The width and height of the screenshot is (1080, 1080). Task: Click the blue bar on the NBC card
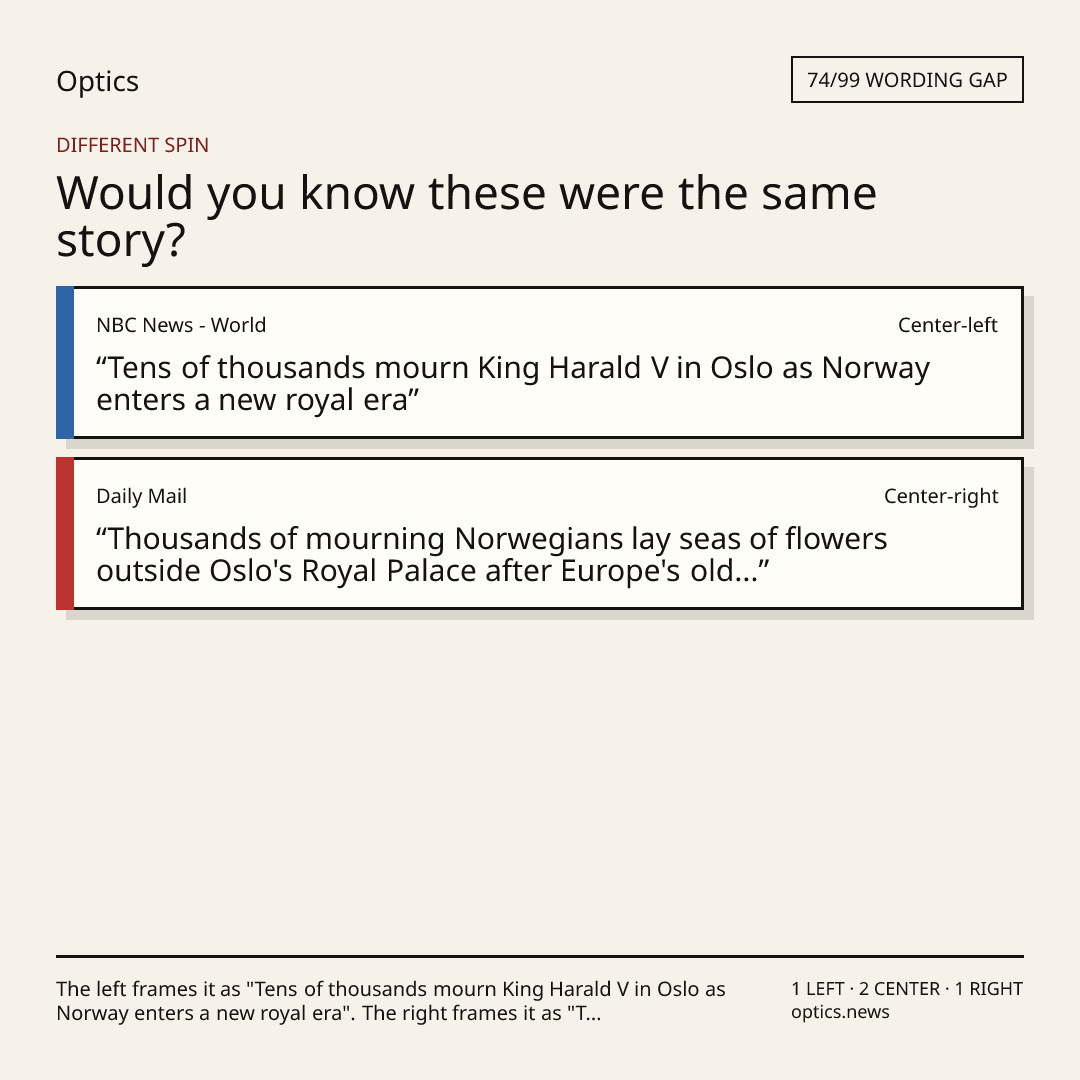click(x=65, y=362)
